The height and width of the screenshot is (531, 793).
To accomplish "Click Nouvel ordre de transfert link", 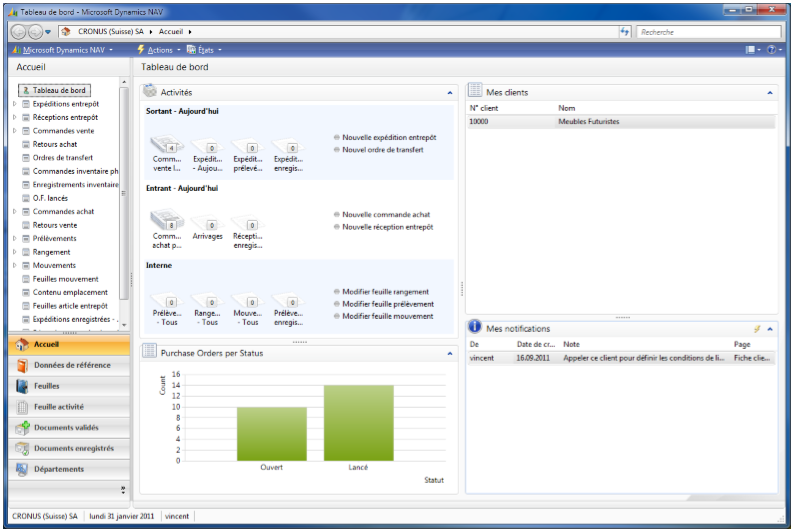I will [x=383, y=150].
